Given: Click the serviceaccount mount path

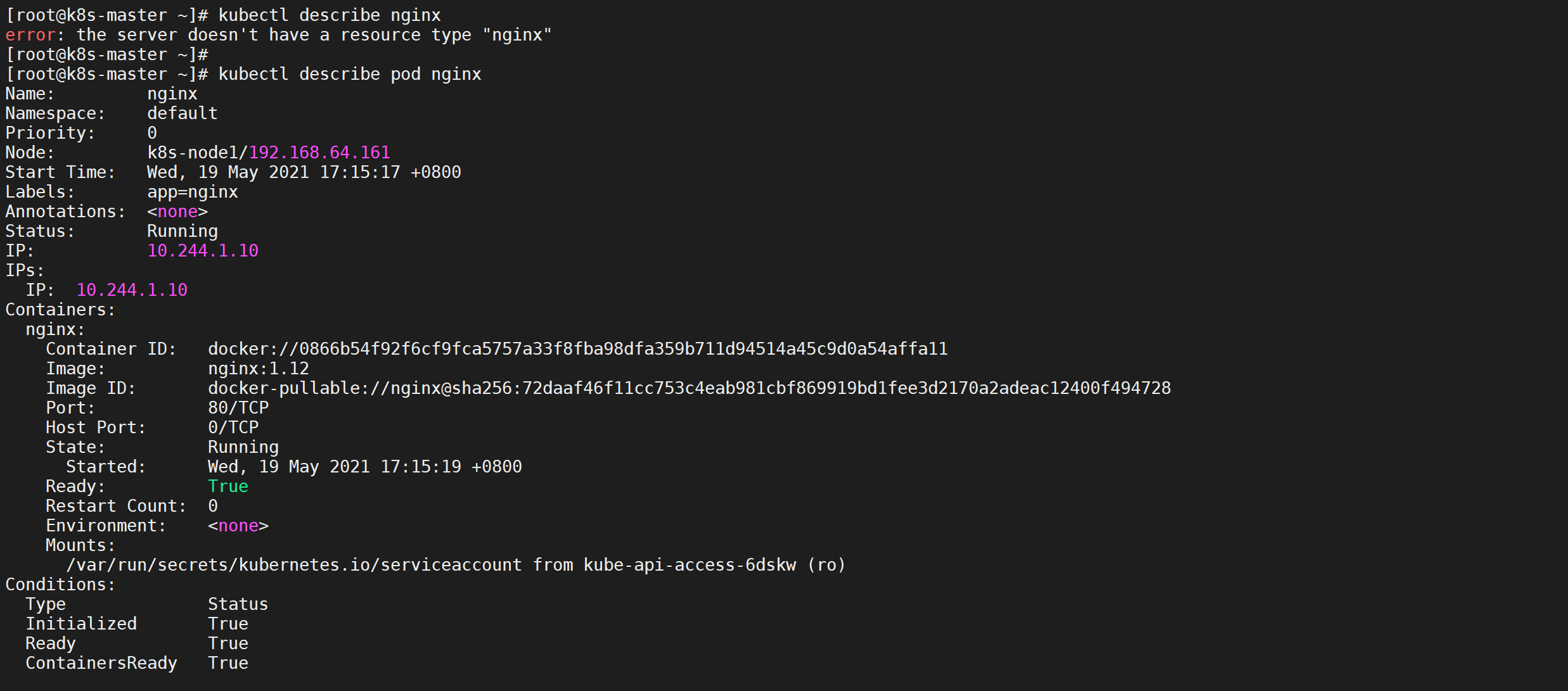Looking at the screenshot, I should (x=294, y=565).
